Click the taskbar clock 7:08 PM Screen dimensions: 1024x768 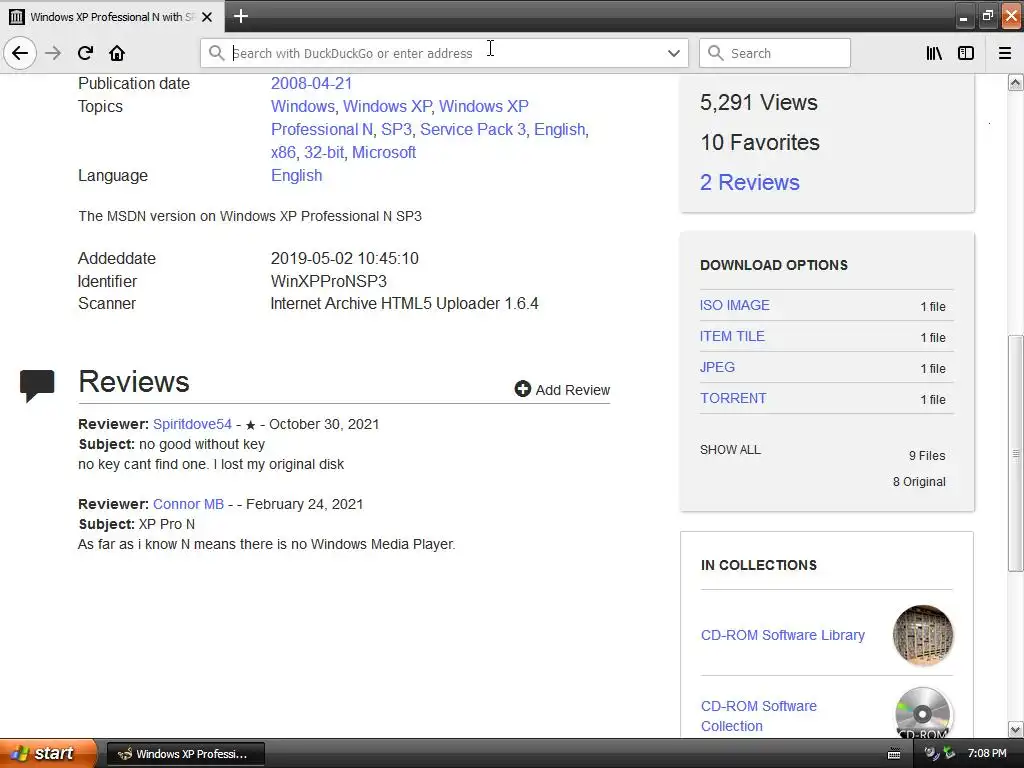click(x=987, y=753)
